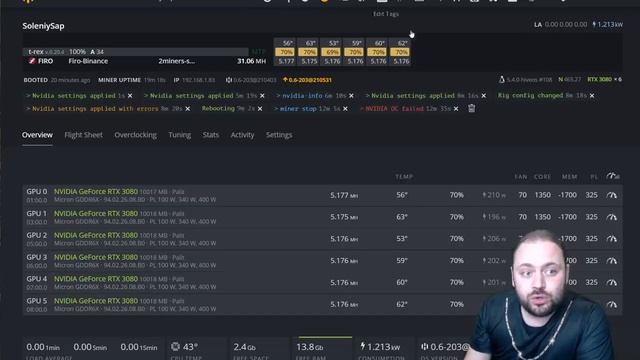Open the Settings tab
Image resolution: width=640 pixels, height=360 pixels.
[279, 135]
